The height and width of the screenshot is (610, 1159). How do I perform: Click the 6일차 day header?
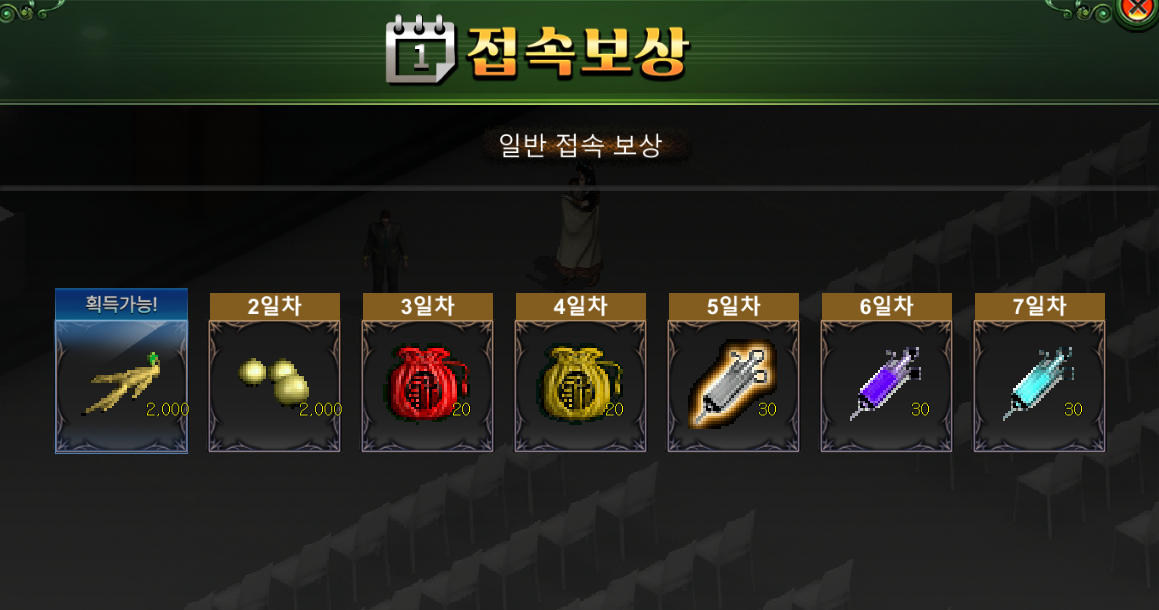(887, 306)
